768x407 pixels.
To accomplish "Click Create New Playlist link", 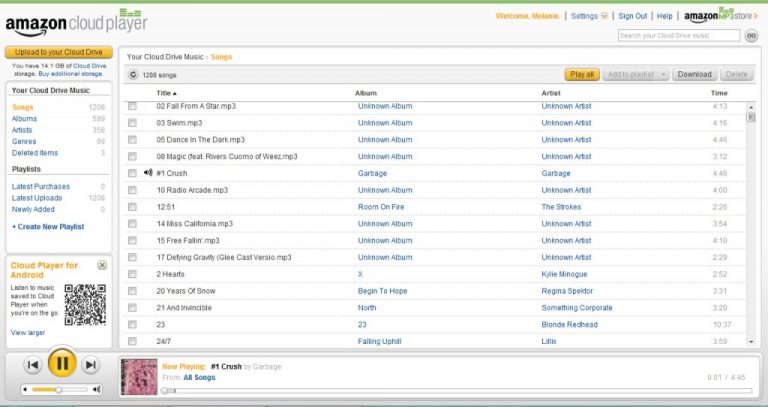I will point(48,227).
